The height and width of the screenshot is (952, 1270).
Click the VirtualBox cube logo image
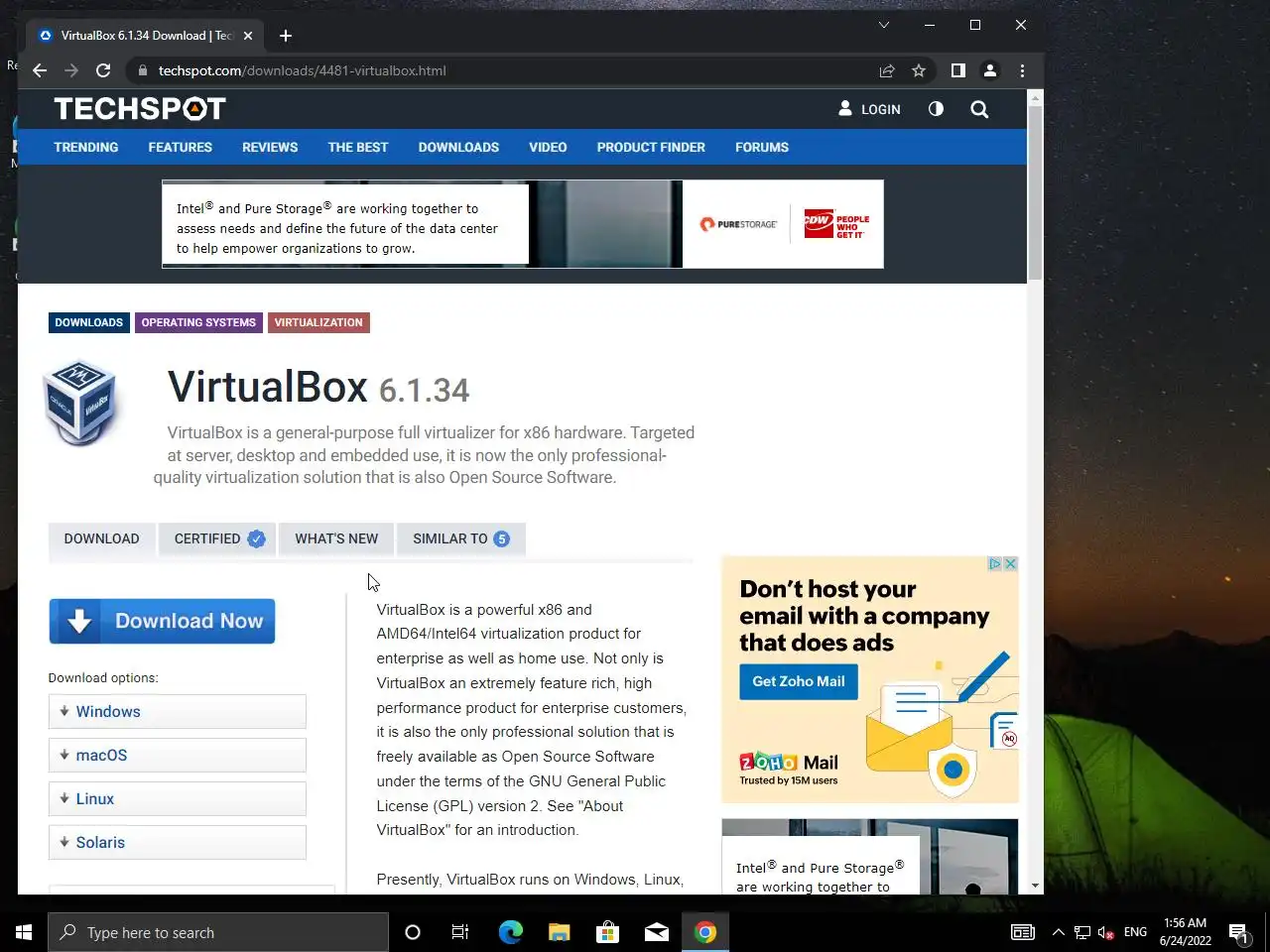pyautogui.click(x=81, y=403)
